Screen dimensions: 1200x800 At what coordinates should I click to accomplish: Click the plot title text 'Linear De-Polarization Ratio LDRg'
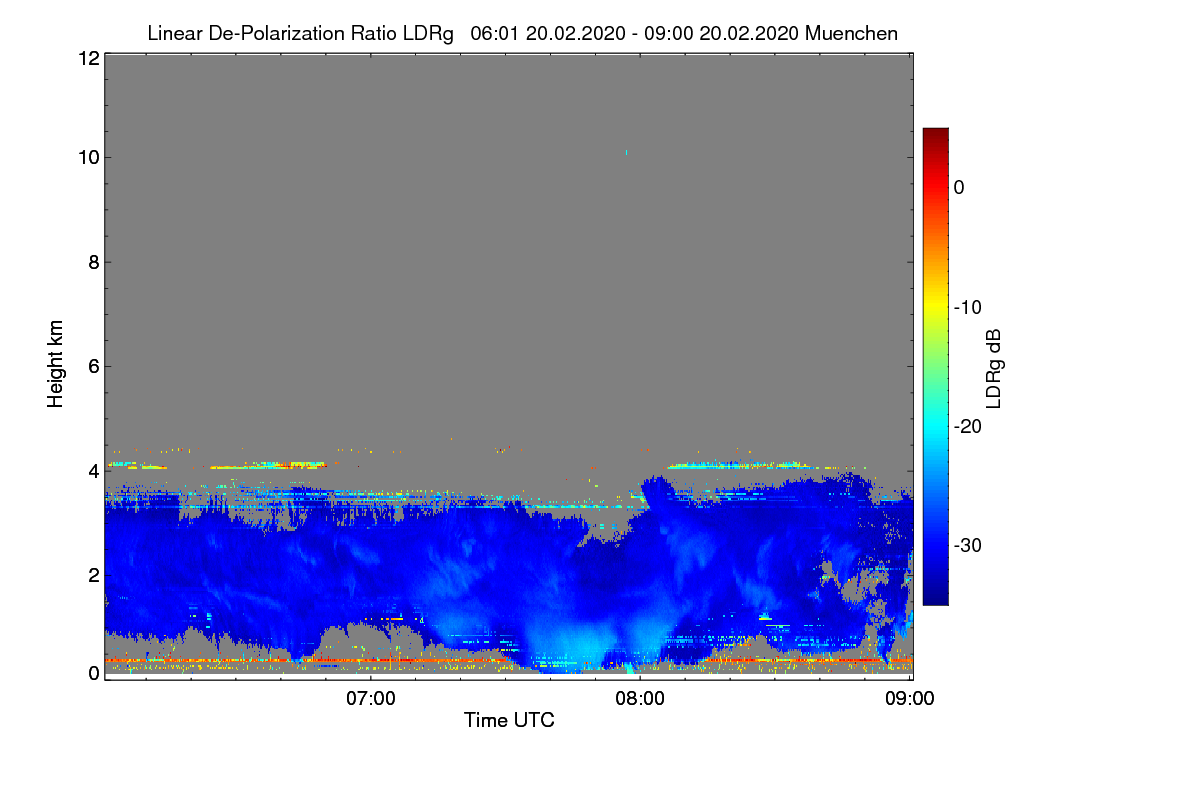pos(300,33)
